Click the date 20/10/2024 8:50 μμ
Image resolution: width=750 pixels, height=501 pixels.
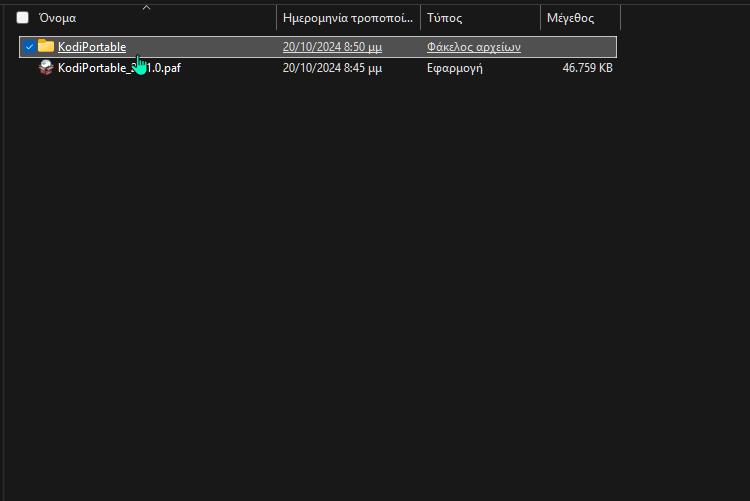click(x=332, y=47)
